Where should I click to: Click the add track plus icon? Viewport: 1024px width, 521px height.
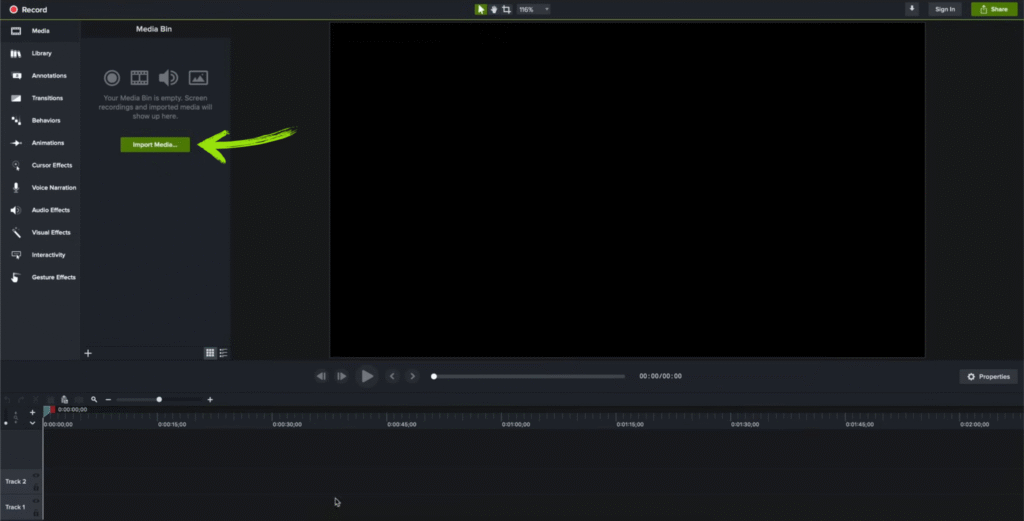click(x=32, y=412)
